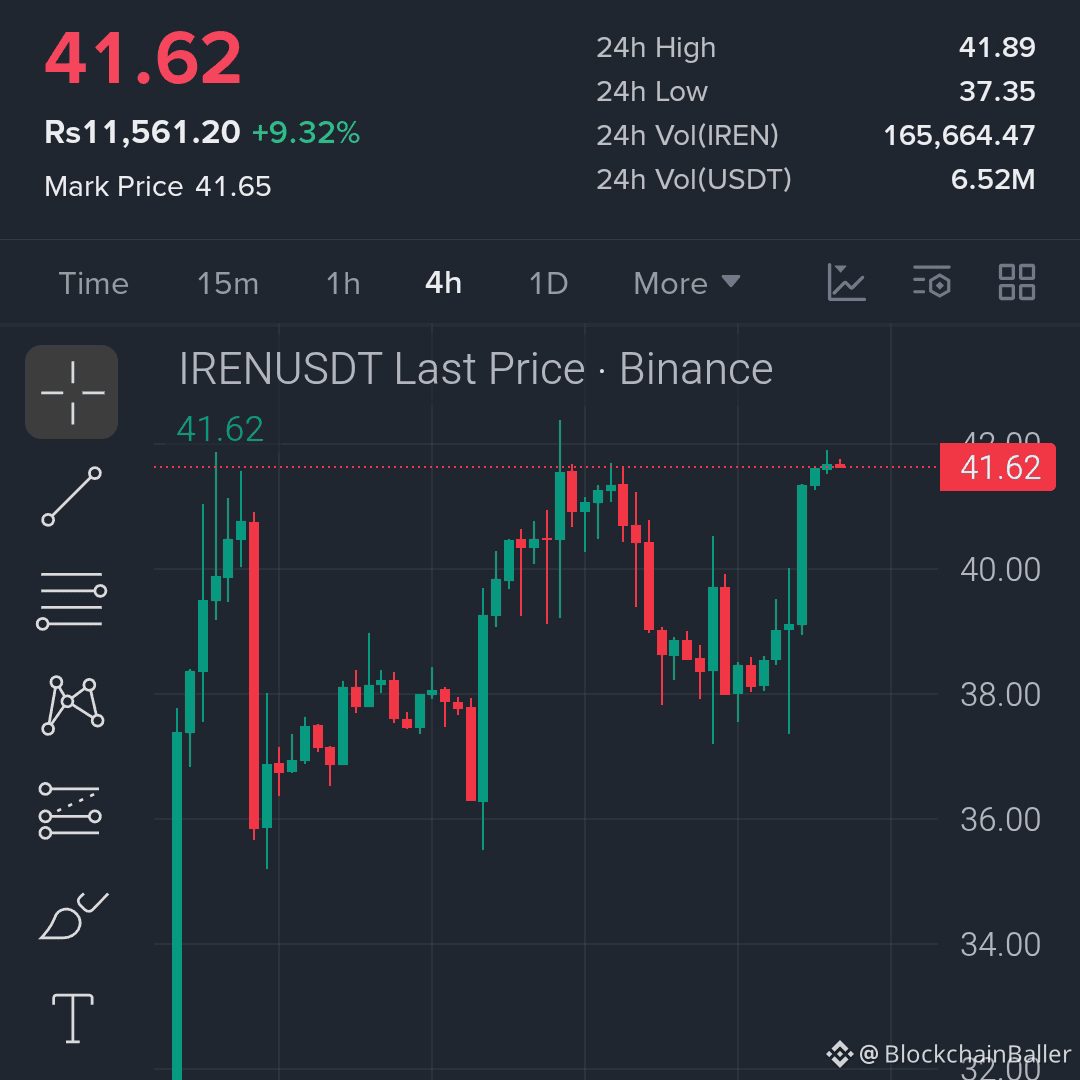Select the 15m interval

click(x=227, y=283)
